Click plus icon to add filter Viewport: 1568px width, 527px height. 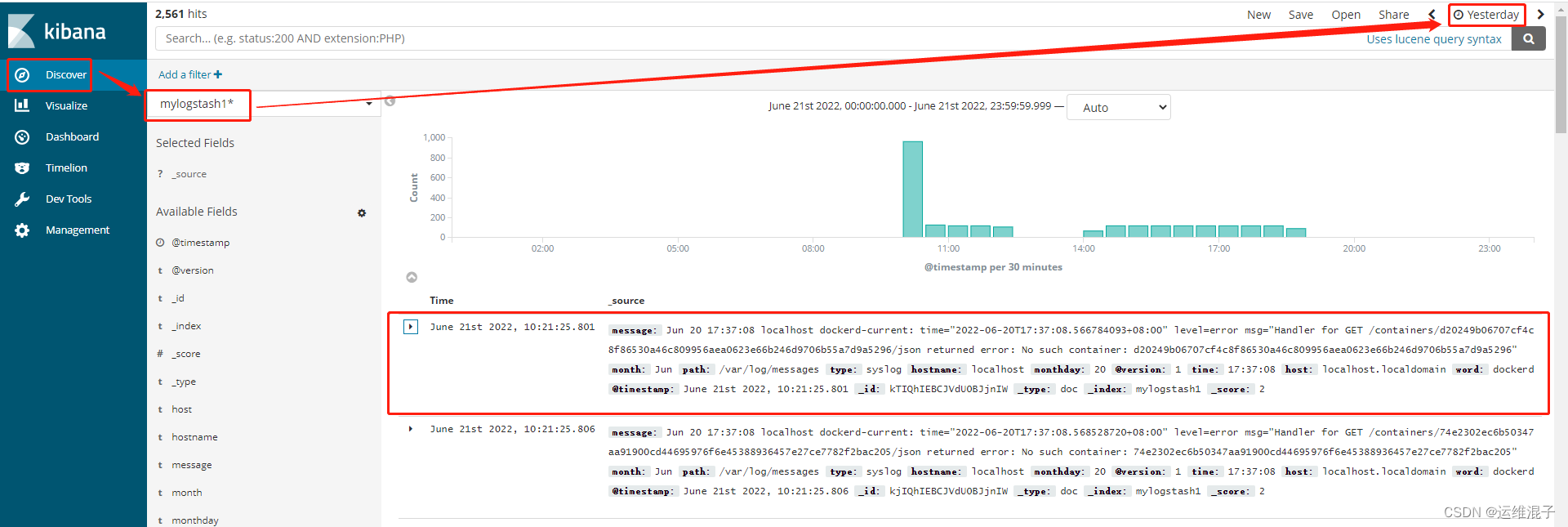coord(218,74)
